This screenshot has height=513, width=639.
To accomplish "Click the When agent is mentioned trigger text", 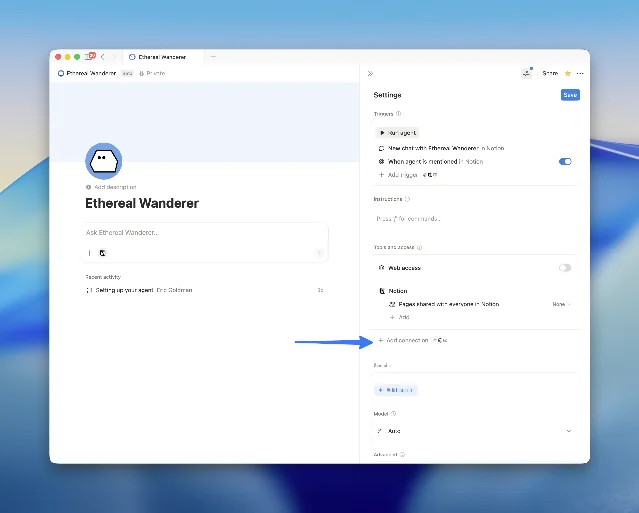I will pos(435,161).
